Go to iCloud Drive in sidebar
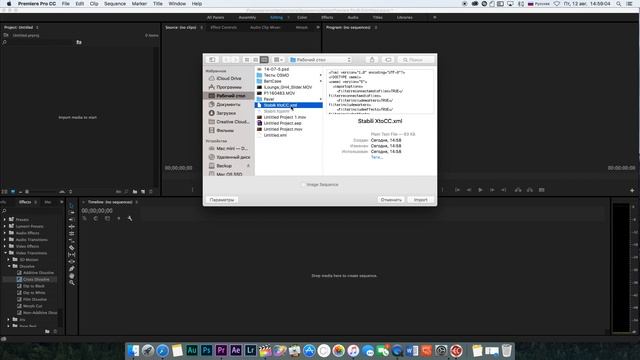Screen dimensions: 640x360 [x=229, y=78]
